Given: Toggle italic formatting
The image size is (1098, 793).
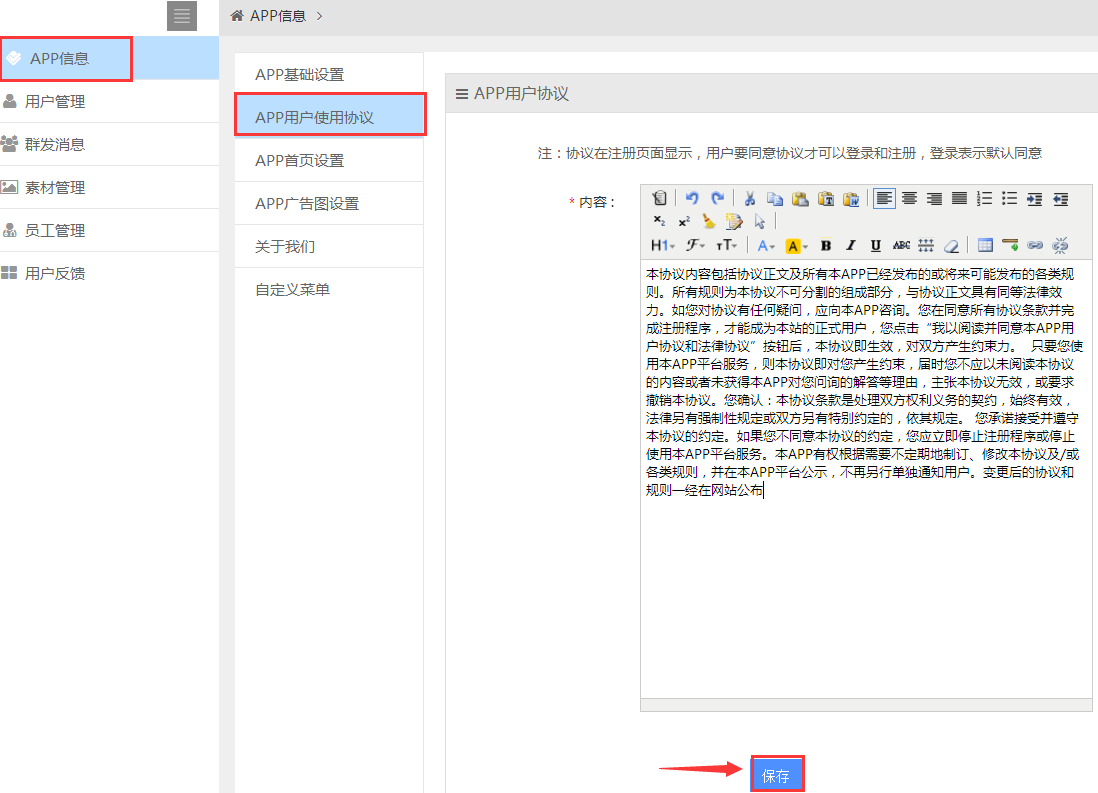Looking at the screenshot, I should click(x=851, y=245).
